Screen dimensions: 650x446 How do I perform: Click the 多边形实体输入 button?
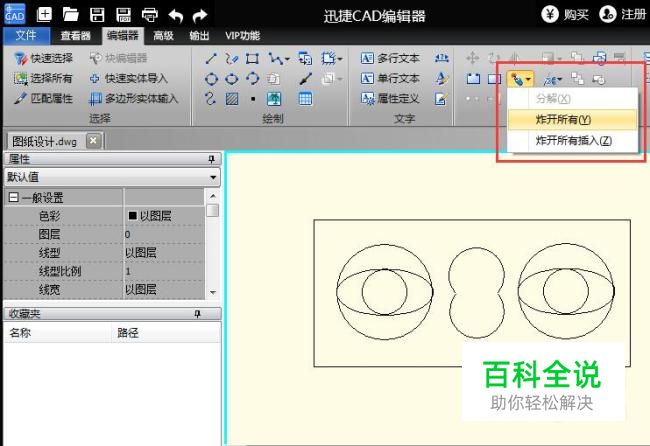[x=133, y=98]
